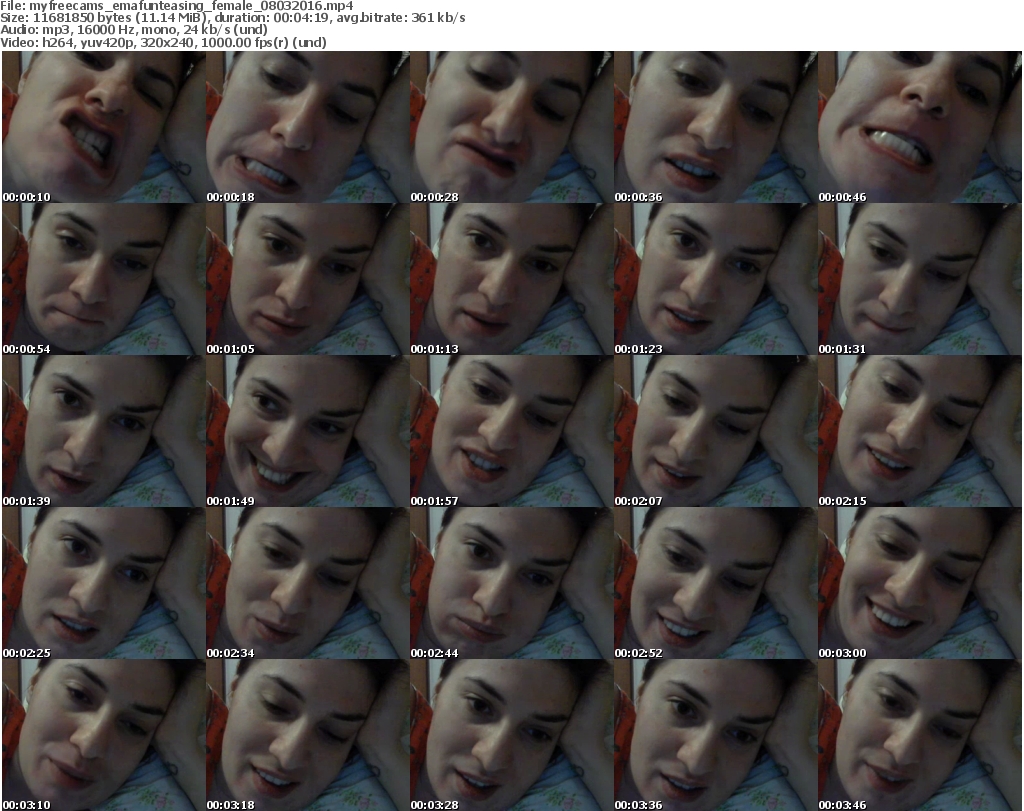Open the frame stamped 00:01:05
1024x811 pixels.
308,279
